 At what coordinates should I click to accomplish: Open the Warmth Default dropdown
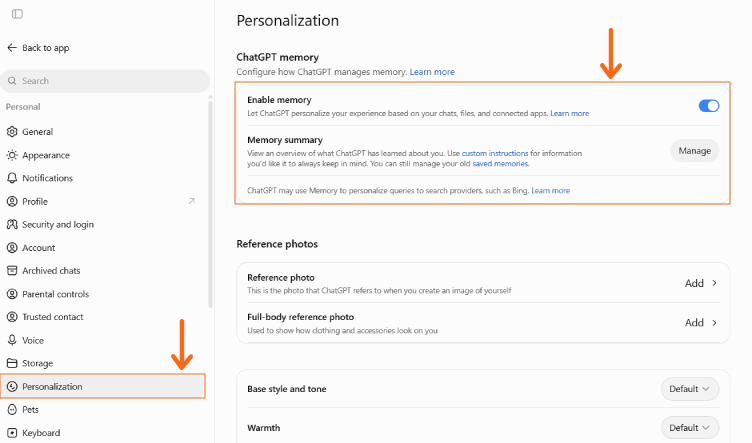pyautogui.click(x=690, y=428)
